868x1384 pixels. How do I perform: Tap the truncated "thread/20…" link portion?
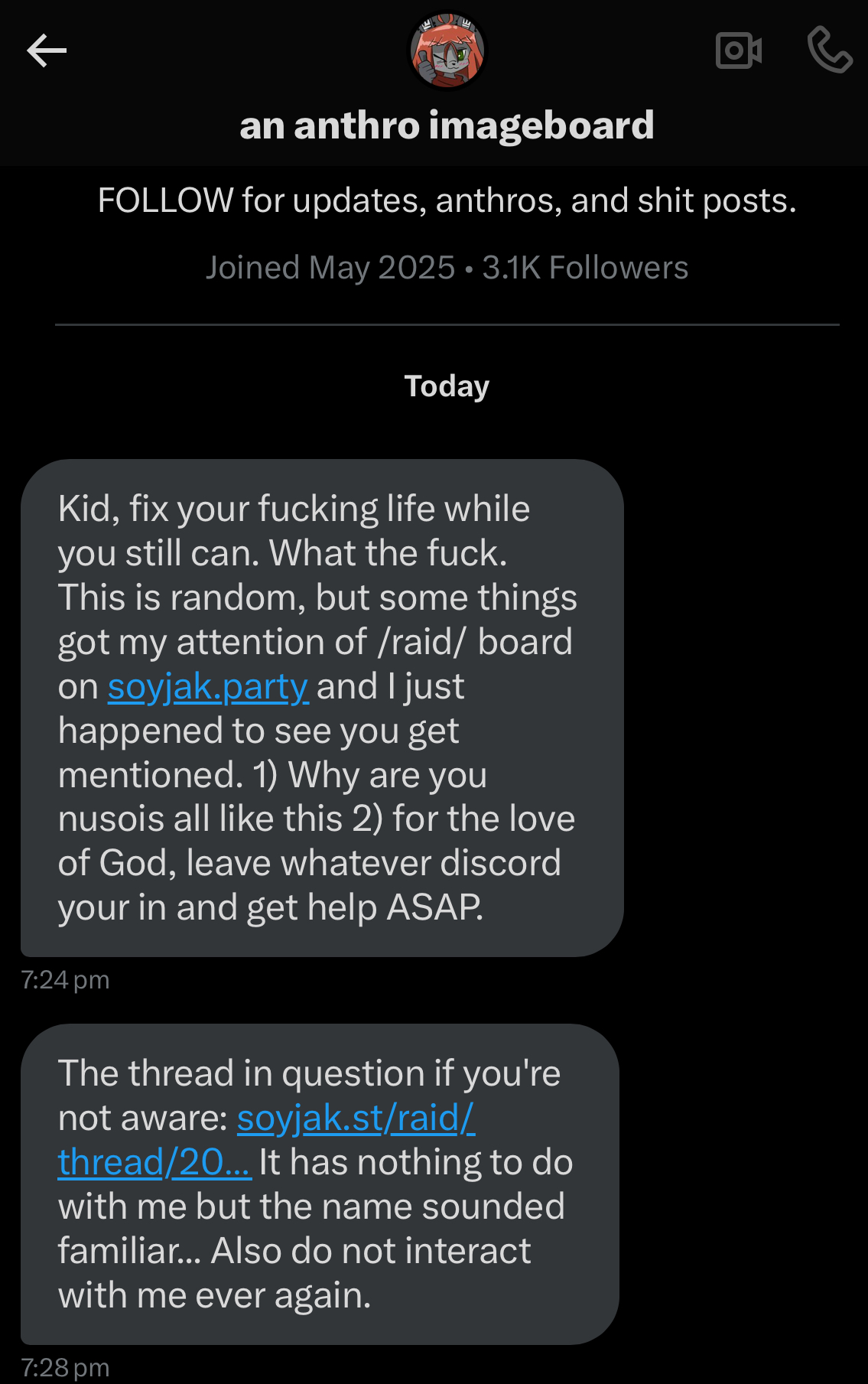(154, 1163)
